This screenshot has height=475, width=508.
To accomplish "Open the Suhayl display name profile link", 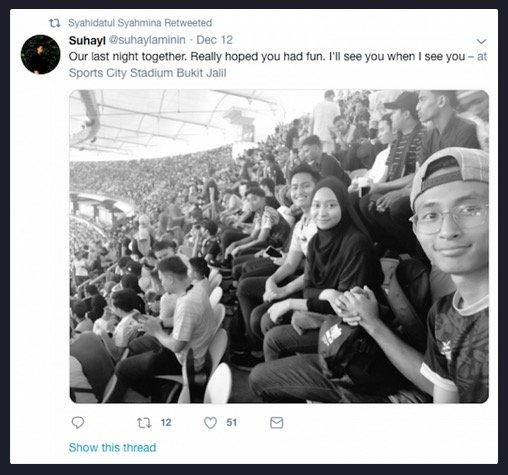I will click(x=87, y=40).
